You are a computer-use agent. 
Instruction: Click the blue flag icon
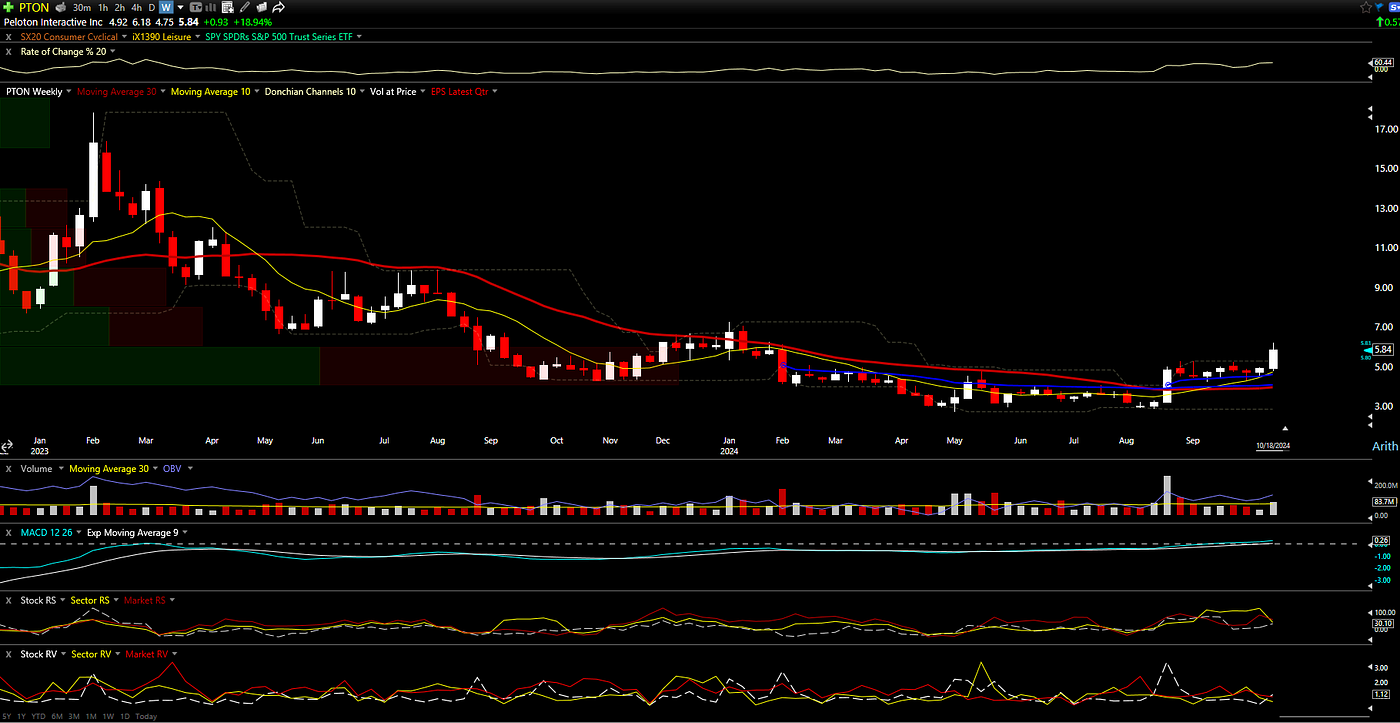click(x=1379, y=7)
